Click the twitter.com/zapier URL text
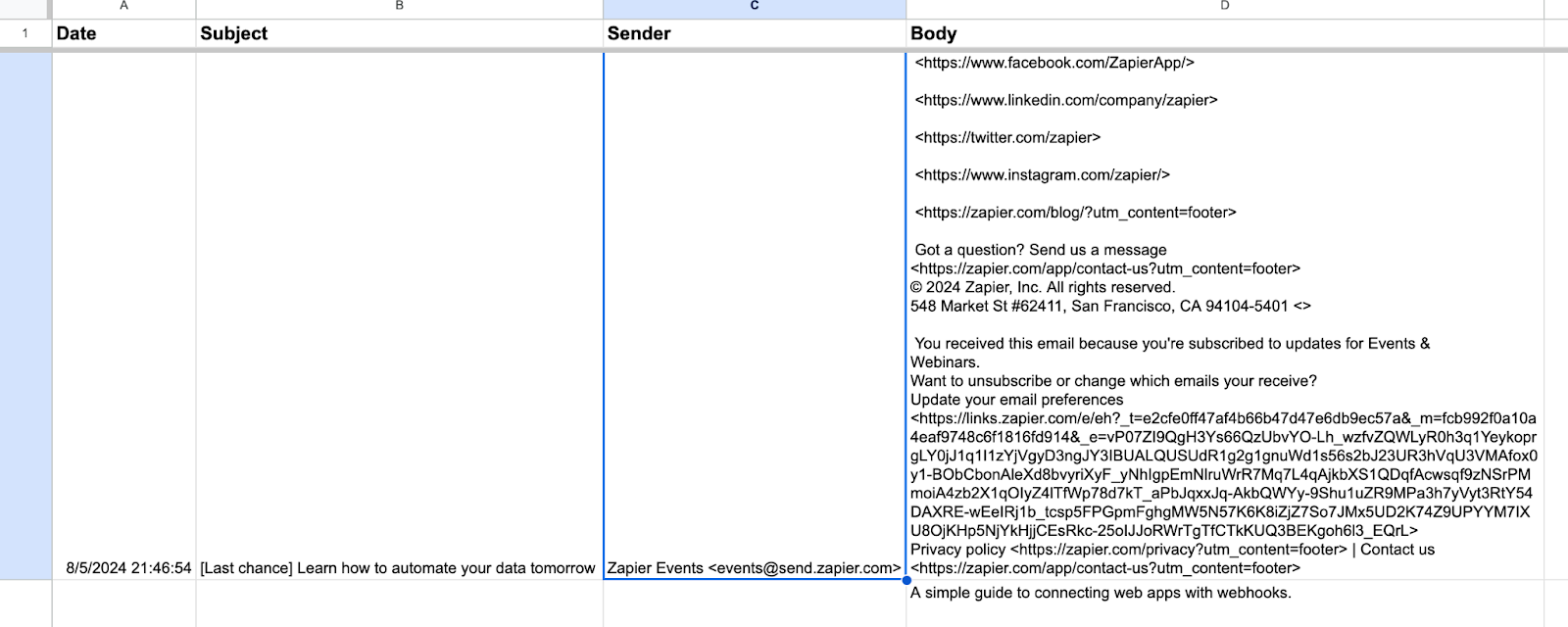Viewport: 1568px width, 627px height. (x=1007, y=137)
